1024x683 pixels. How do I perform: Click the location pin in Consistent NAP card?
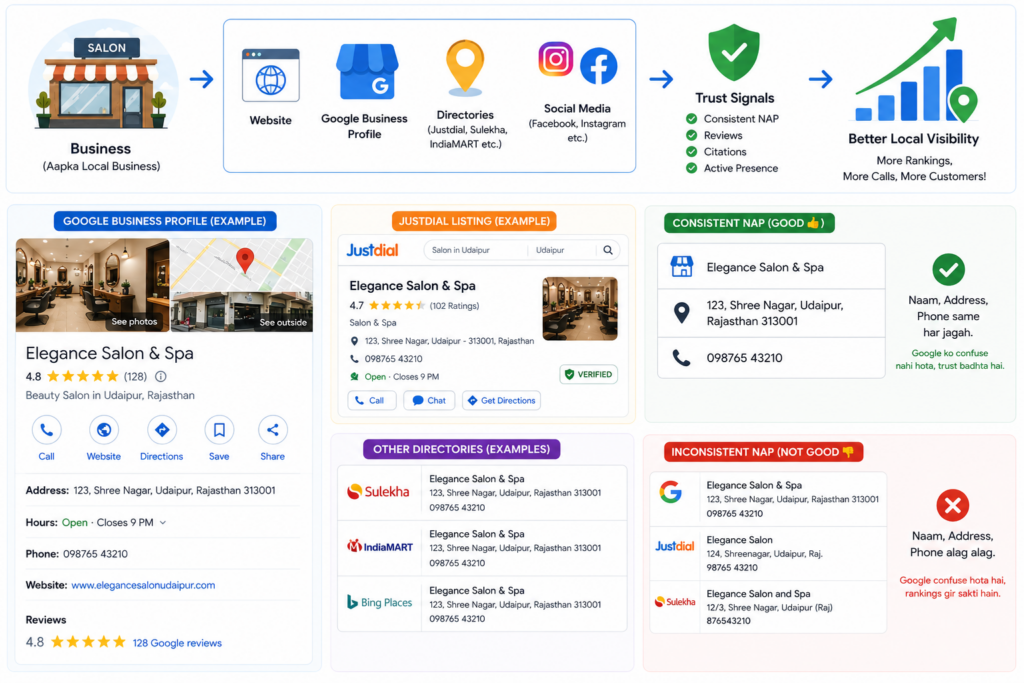[x=681, y=313]
